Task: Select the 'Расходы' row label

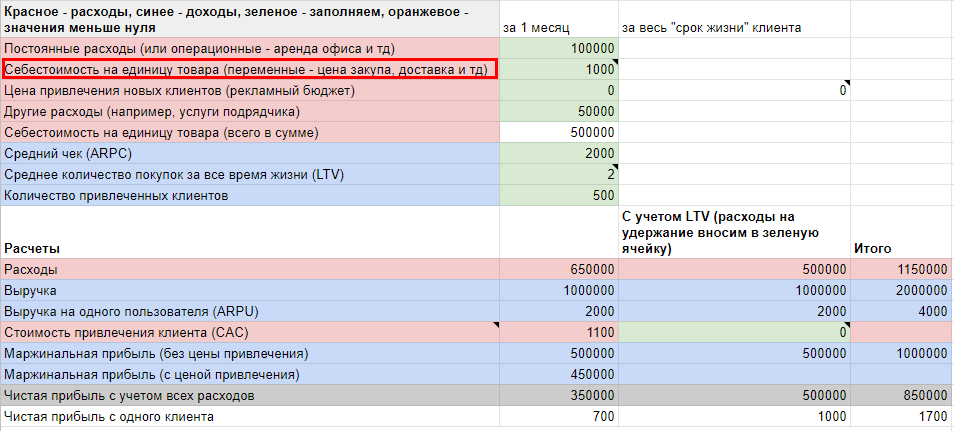Action: pos(250,269)
